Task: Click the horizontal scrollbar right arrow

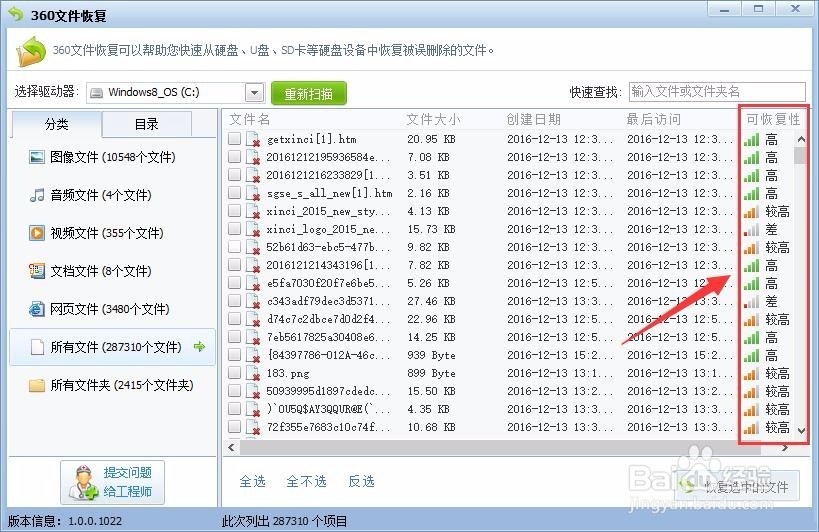Action: point(785,447)
